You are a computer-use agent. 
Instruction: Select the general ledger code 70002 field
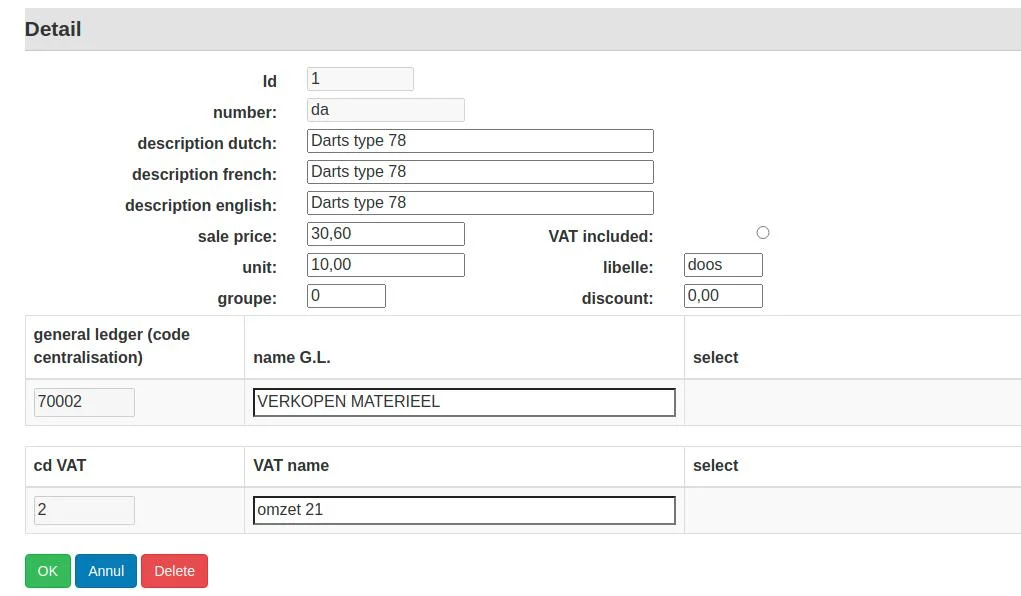click(x=84, y=402)
